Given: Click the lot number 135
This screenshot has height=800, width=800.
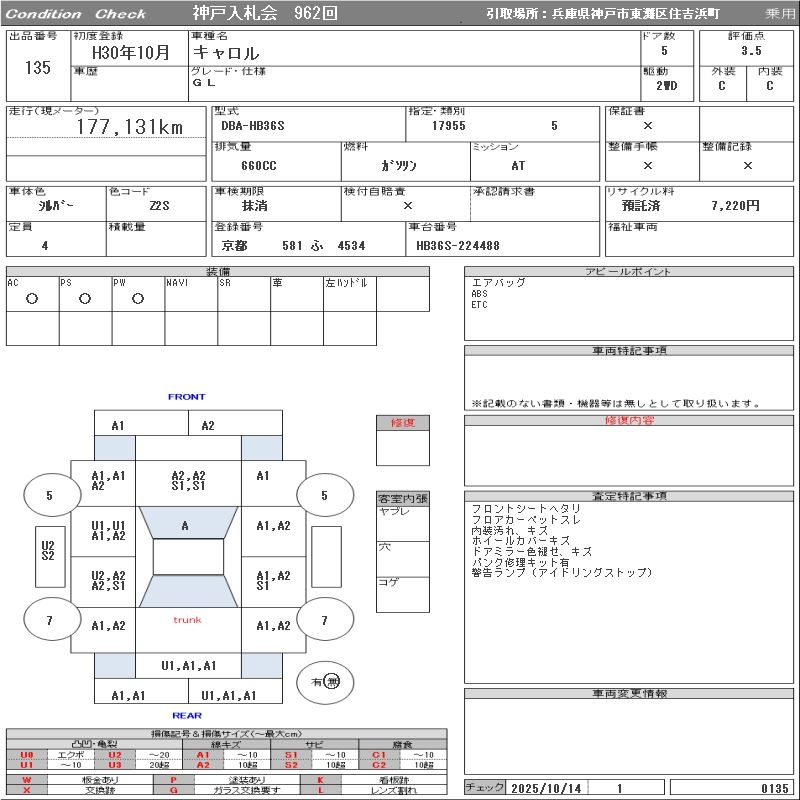Looking at the screenshot, I should pyautogui.click(x=37, y=68).
